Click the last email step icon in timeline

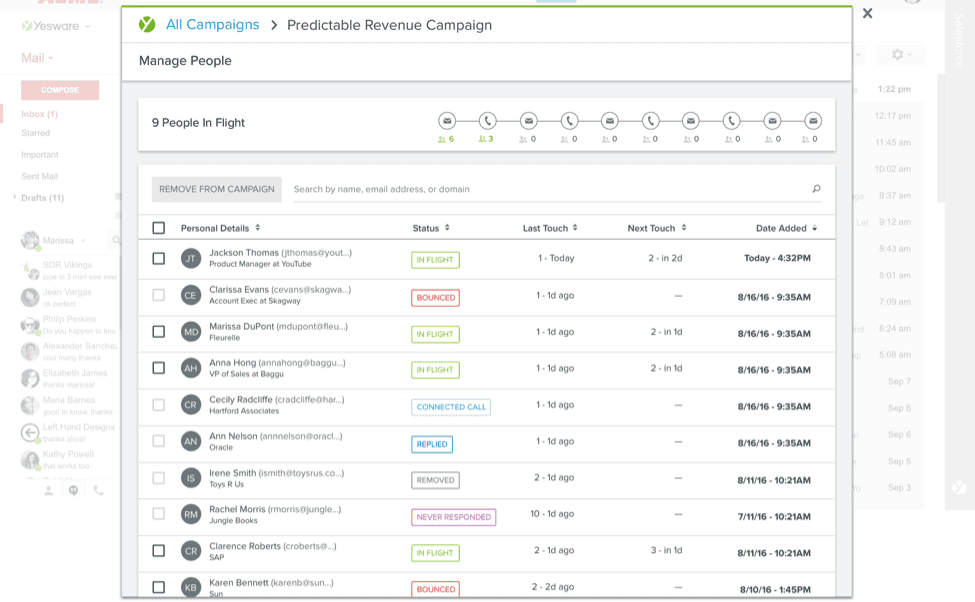tap(813, 121)
